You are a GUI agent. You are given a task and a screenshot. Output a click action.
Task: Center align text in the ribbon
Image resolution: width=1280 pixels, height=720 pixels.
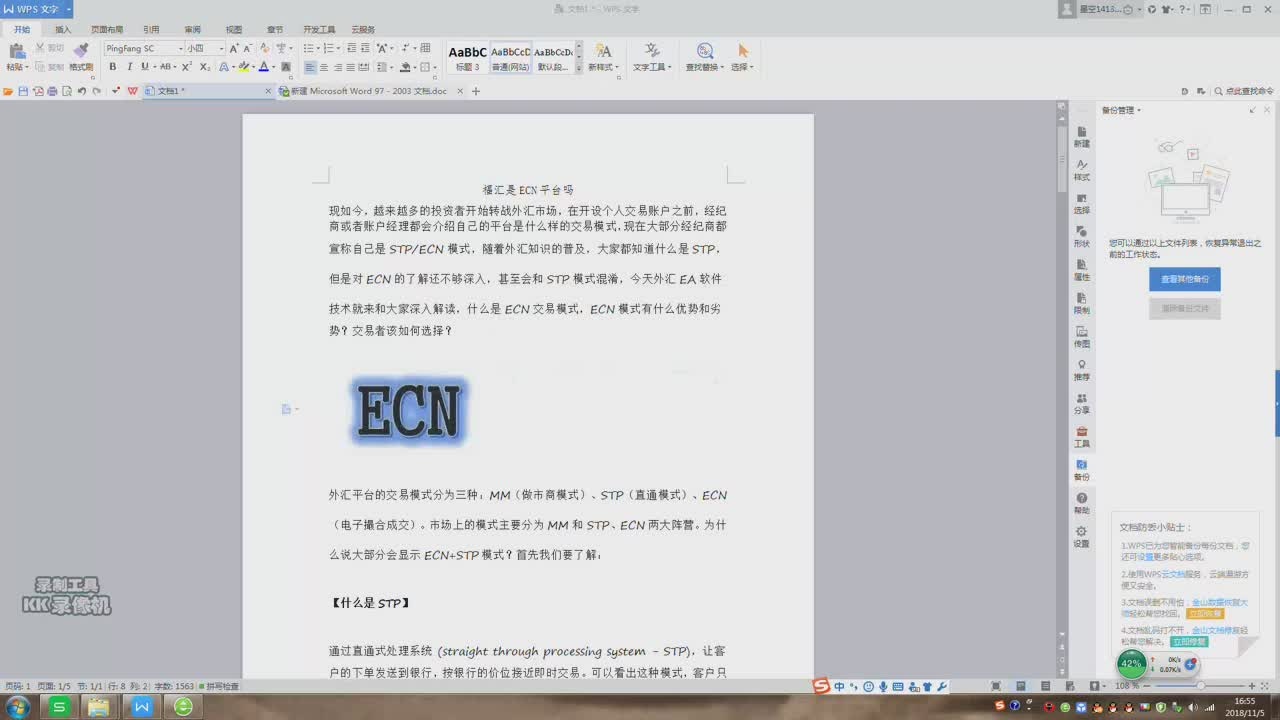click(324, 67)
